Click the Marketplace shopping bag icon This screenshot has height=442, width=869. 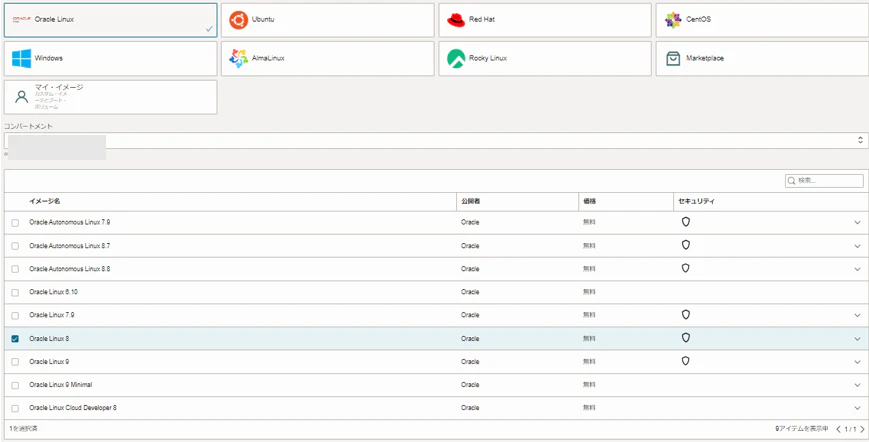click(x=673, y=59)
